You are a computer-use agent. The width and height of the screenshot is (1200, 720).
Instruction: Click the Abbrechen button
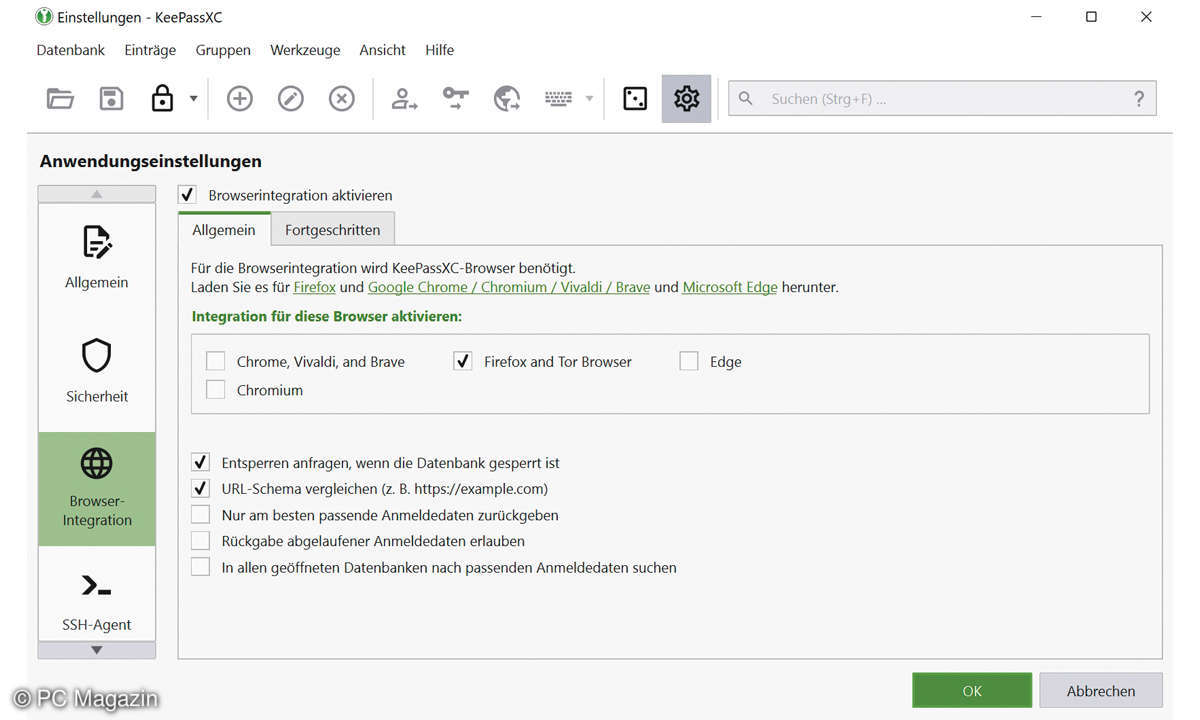click(x=1101, y=690)
